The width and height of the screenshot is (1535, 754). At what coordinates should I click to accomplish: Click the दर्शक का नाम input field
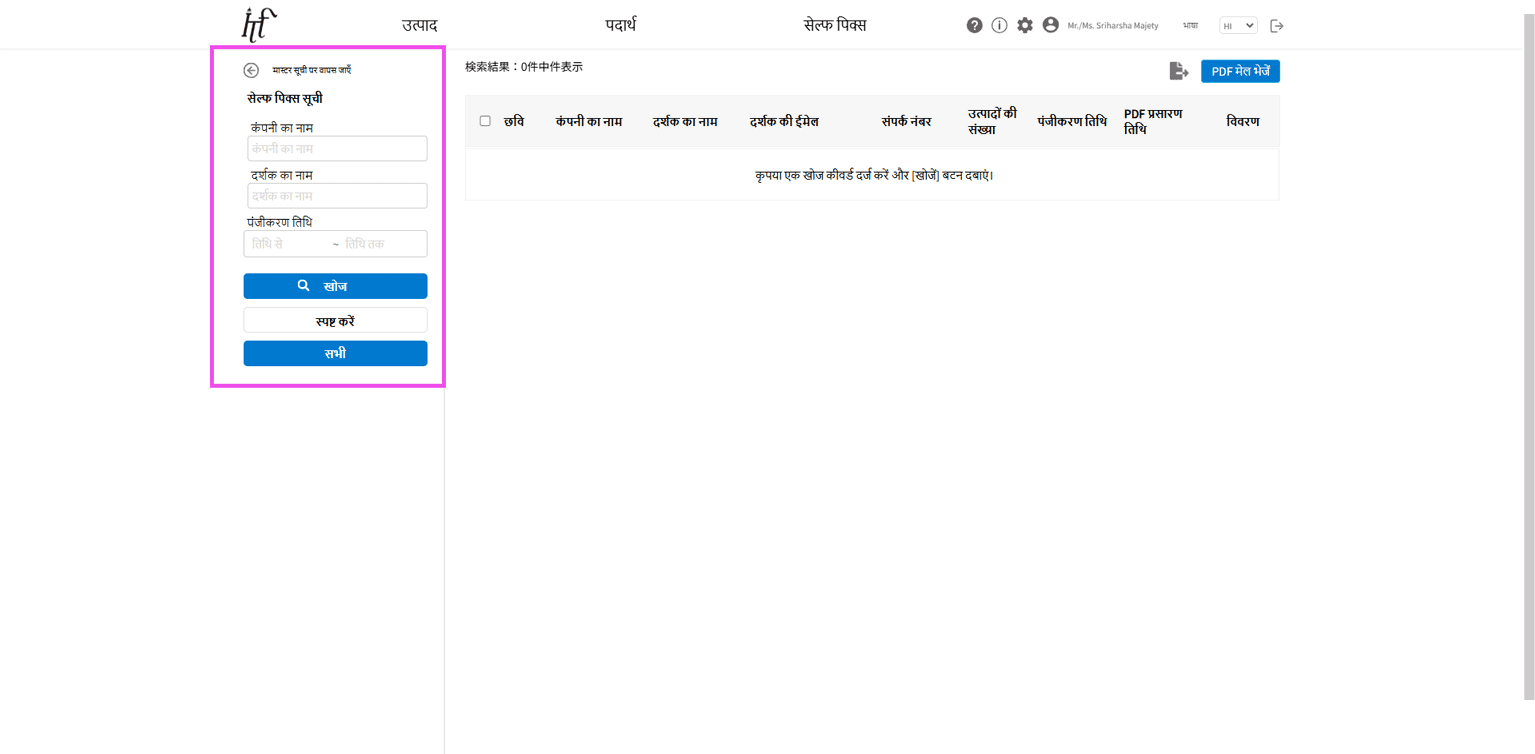pyautogui.click(x=337, y=196)
